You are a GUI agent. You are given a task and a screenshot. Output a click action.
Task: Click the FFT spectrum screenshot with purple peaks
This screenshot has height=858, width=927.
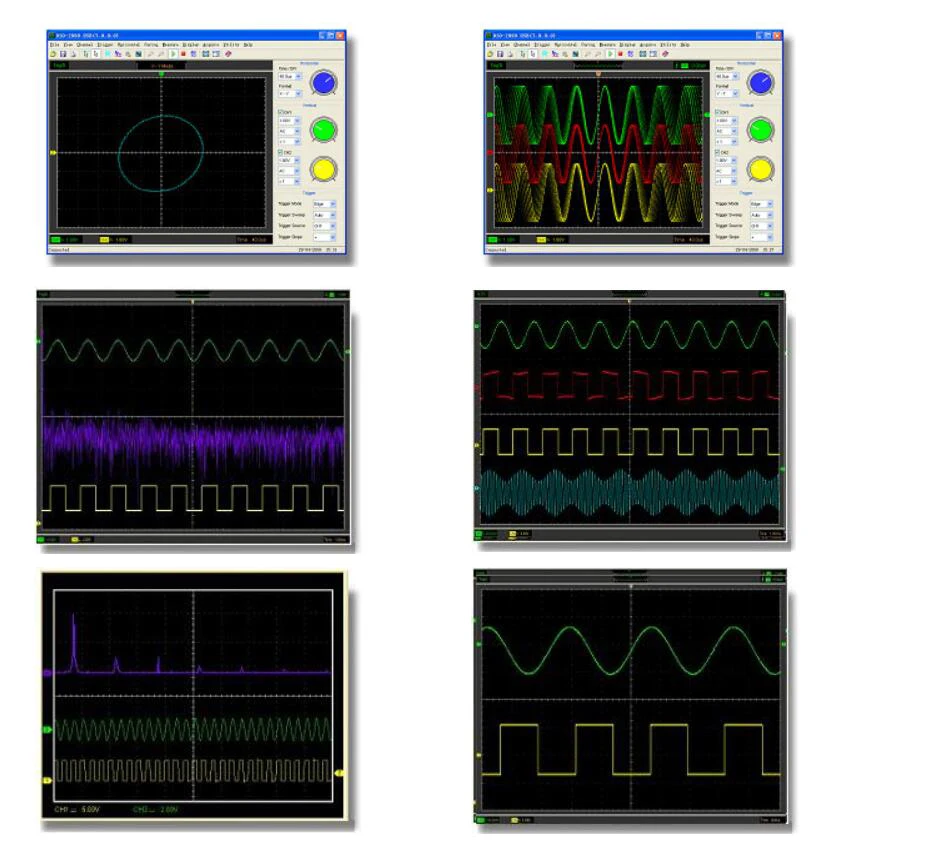(193, 695)
